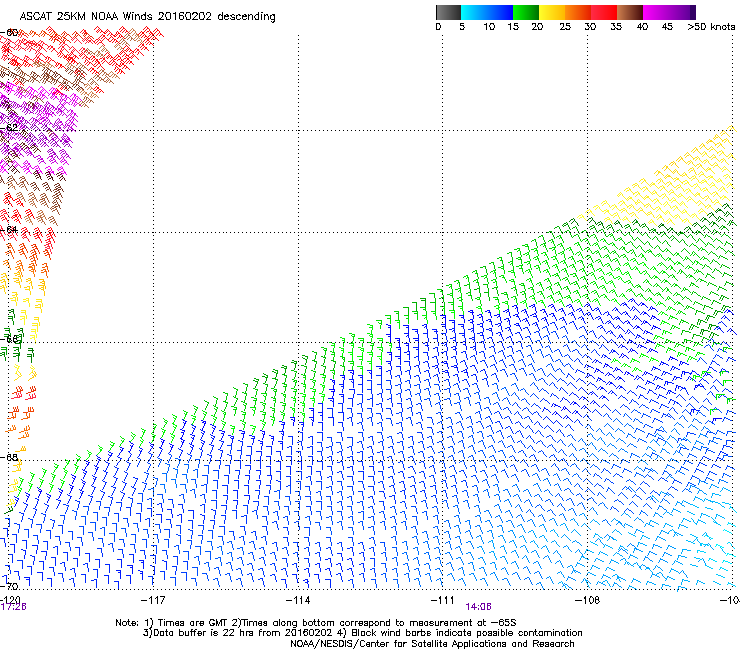Click the '-64' latitude axis label
The height and width of the screenshot is (650, 740).
click(9, 230)
